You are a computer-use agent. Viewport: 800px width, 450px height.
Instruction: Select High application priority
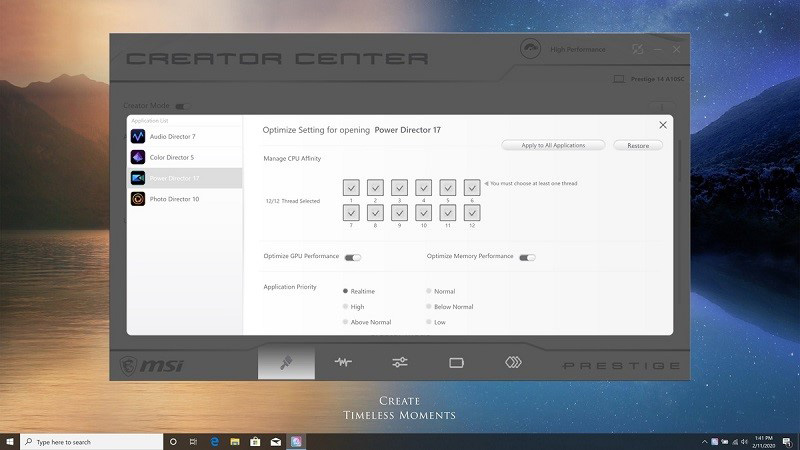(x=345, y=306)
